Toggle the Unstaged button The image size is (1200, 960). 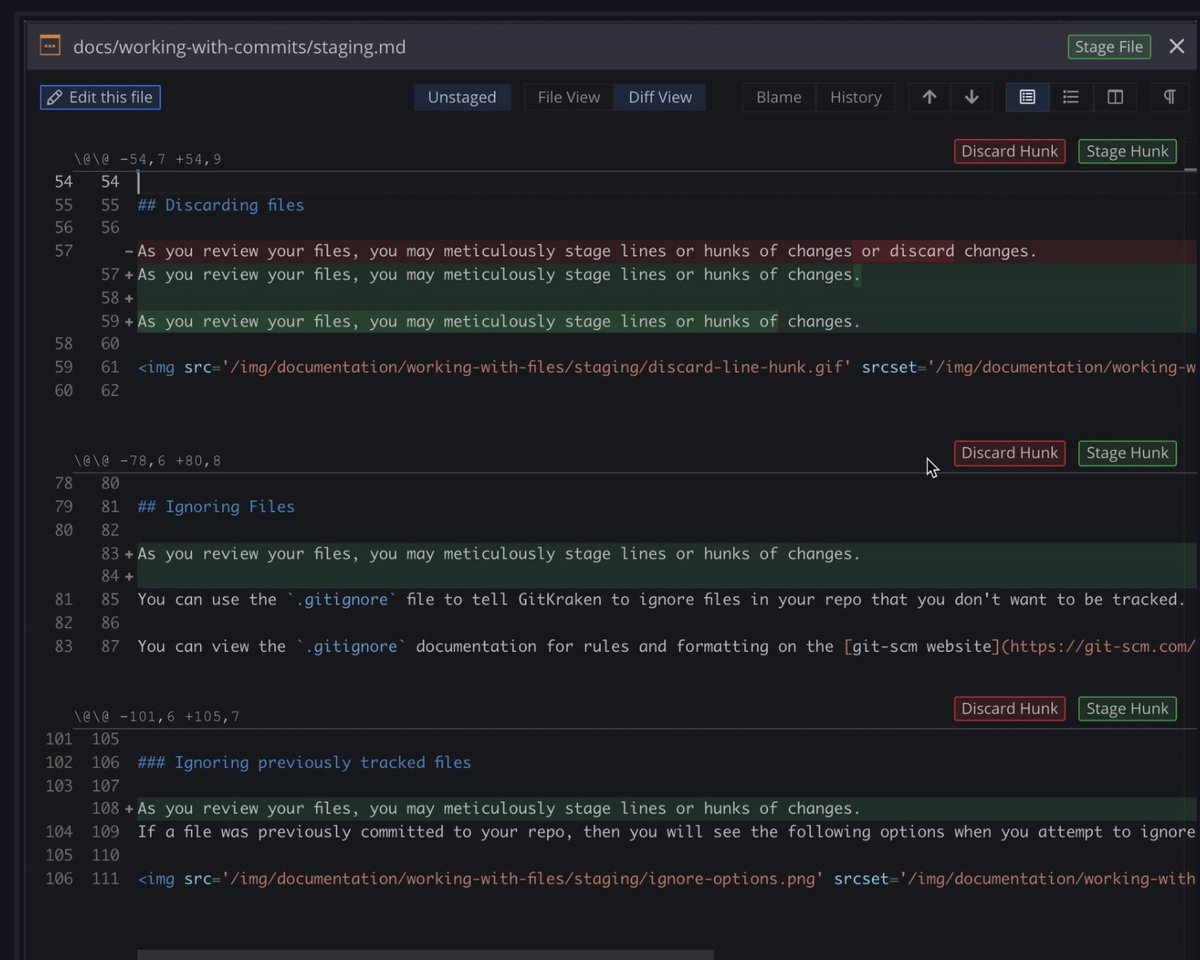coord(462,97)
